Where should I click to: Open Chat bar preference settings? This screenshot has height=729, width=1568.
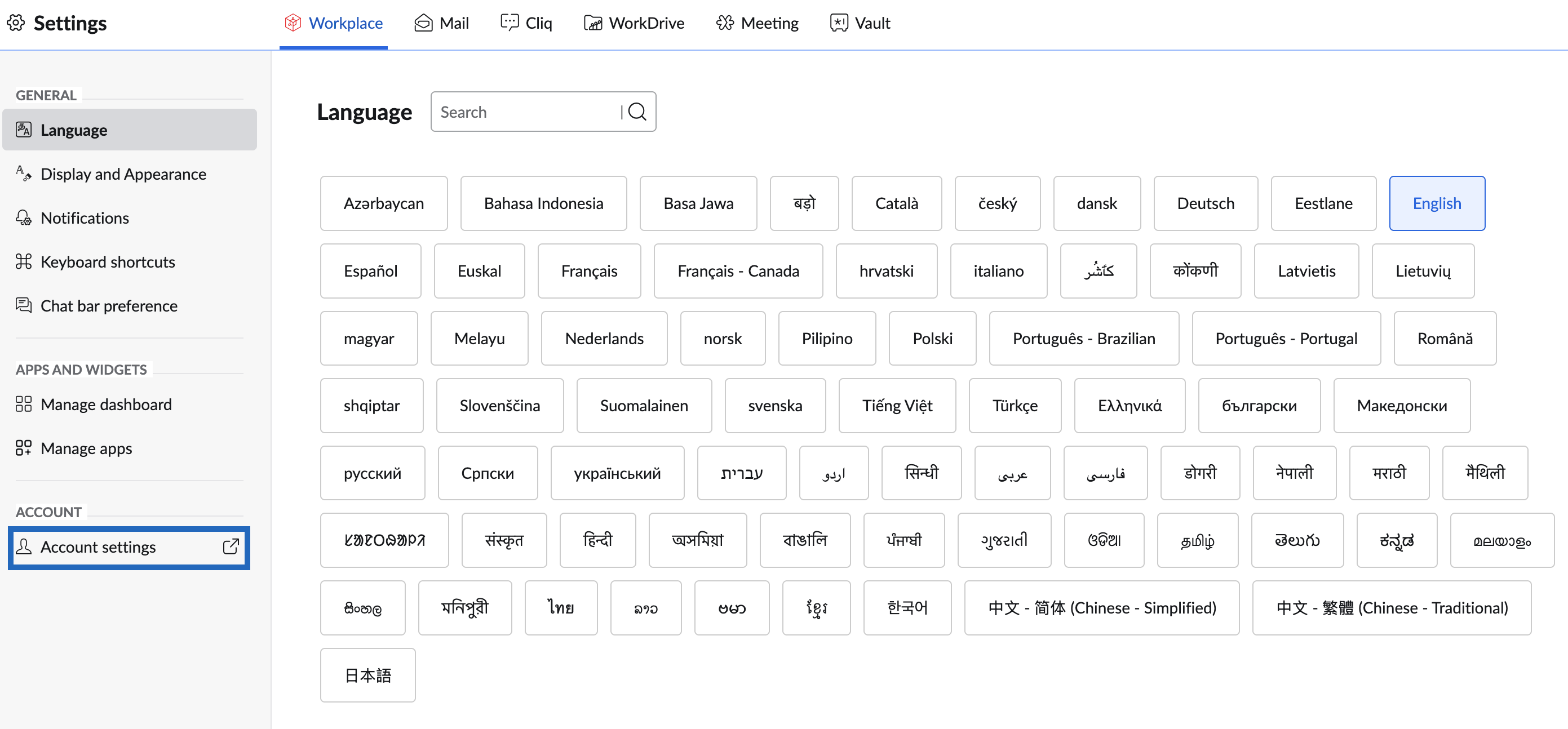[130, 305]
